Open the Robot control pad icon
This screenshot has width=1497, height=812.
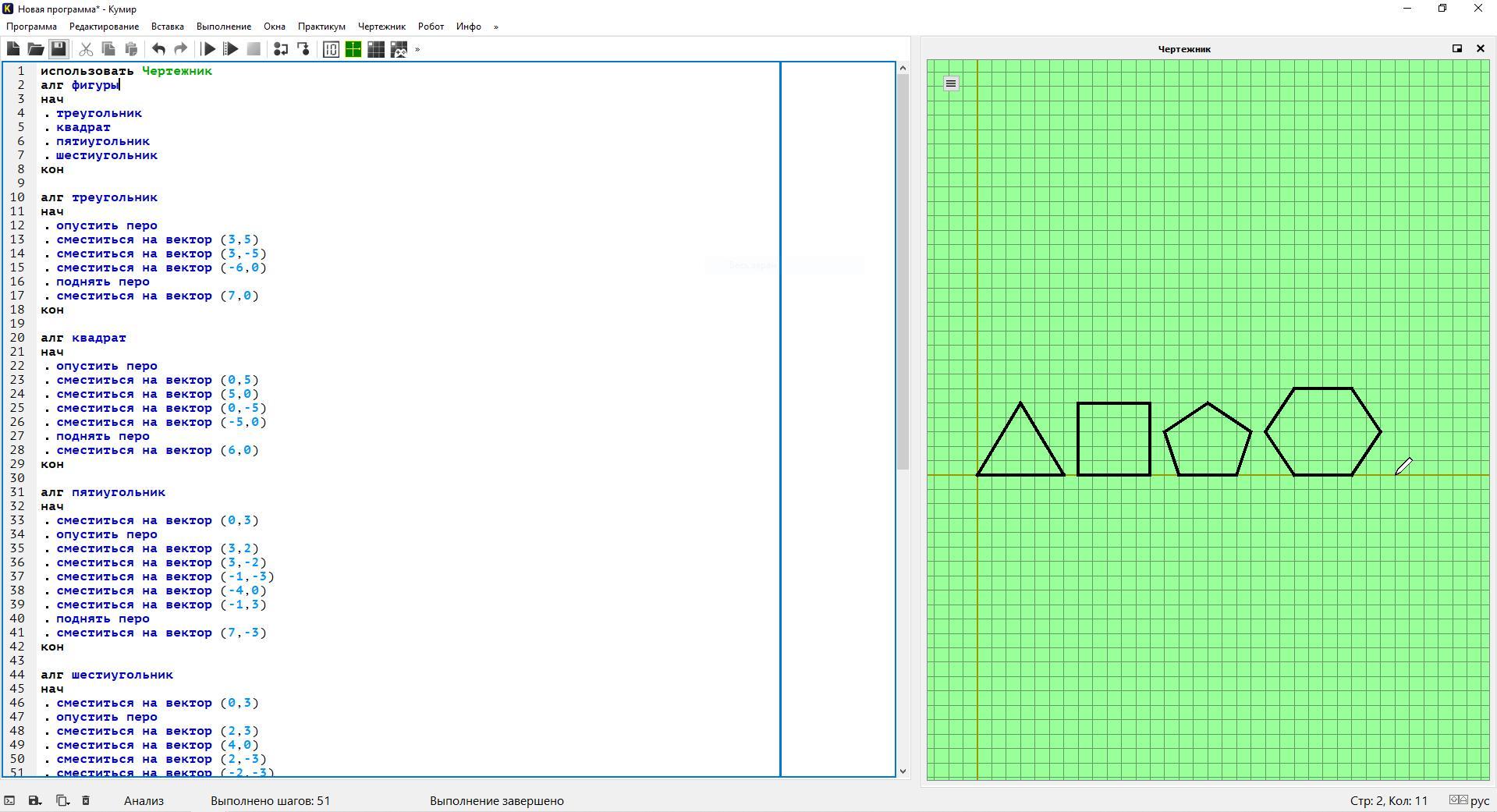[x=399, y=49]
